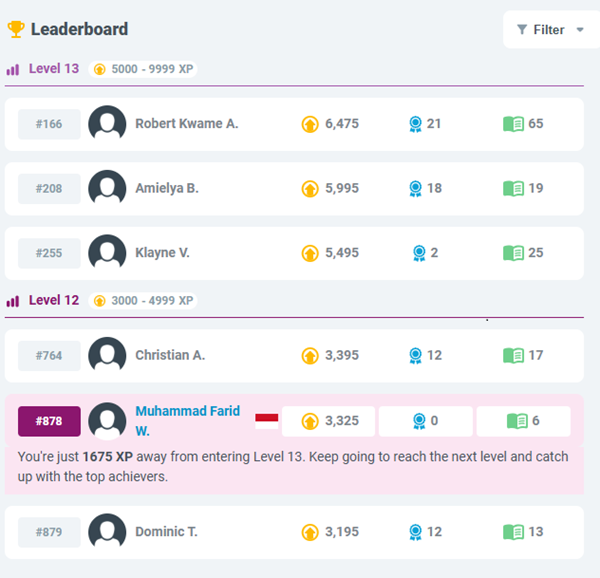Click the XP icon beside 5000 - 9999 XP
The width and height of the screenshot is (600, 578).
(x=99, y=69)
